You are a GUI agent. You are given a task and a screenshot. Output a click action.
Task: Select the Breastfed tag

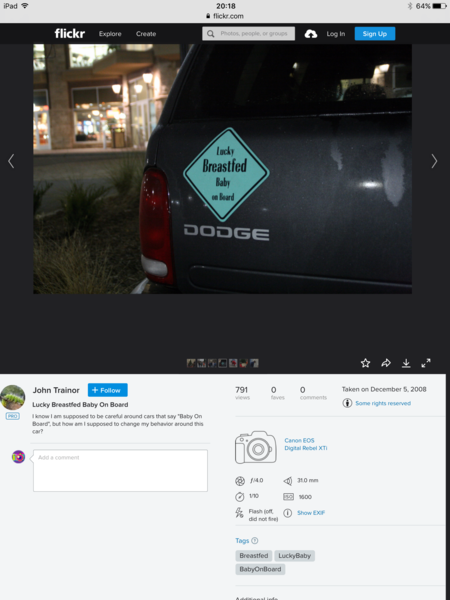click(x=254, y=556)
